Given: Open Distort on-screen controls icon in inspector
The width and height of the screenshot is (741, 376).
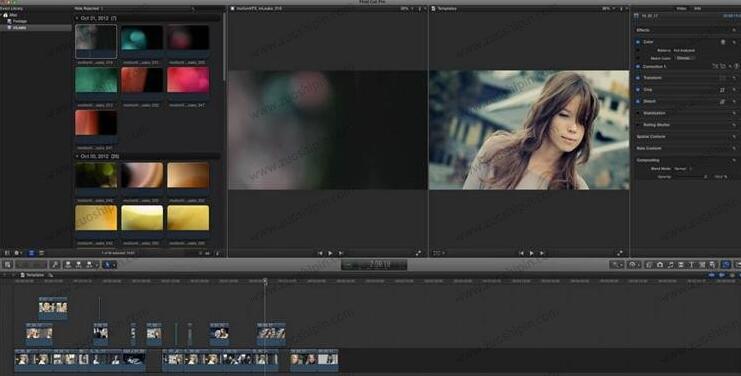Looking at the screenshot, I should [722, 101].
